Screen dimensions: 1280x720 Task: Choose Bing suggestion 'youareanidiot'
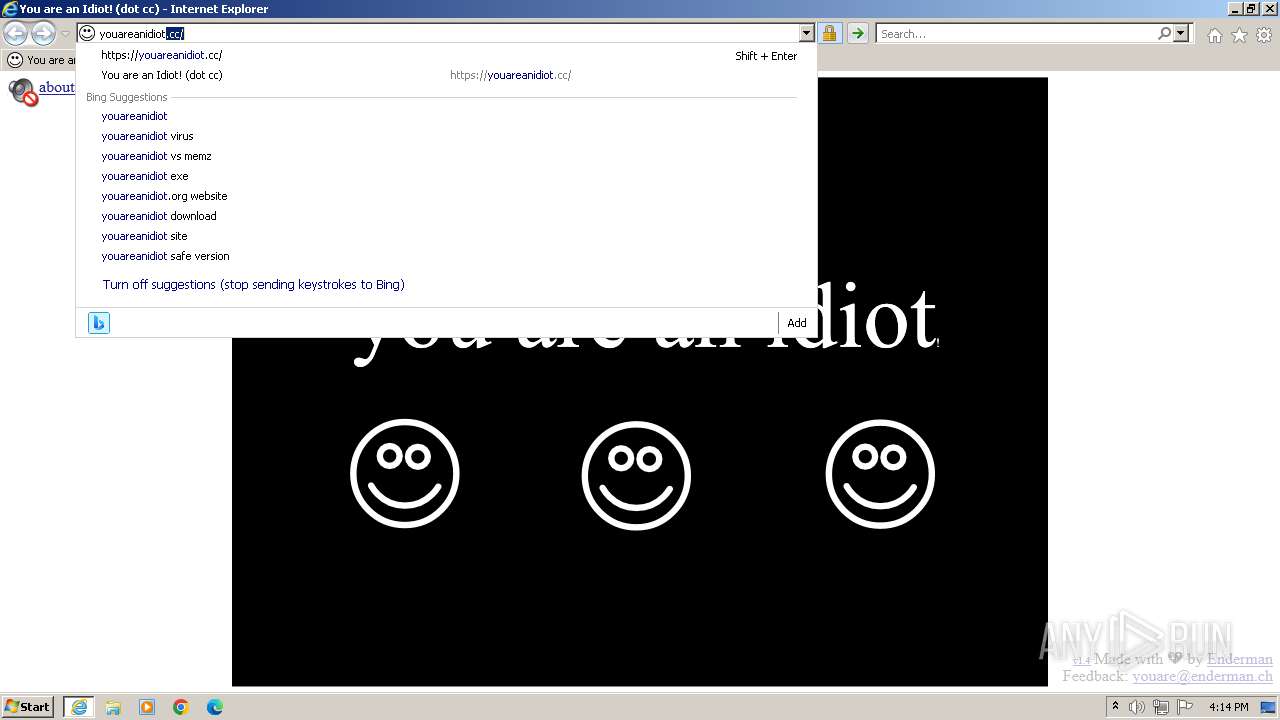tap(134, 116)
